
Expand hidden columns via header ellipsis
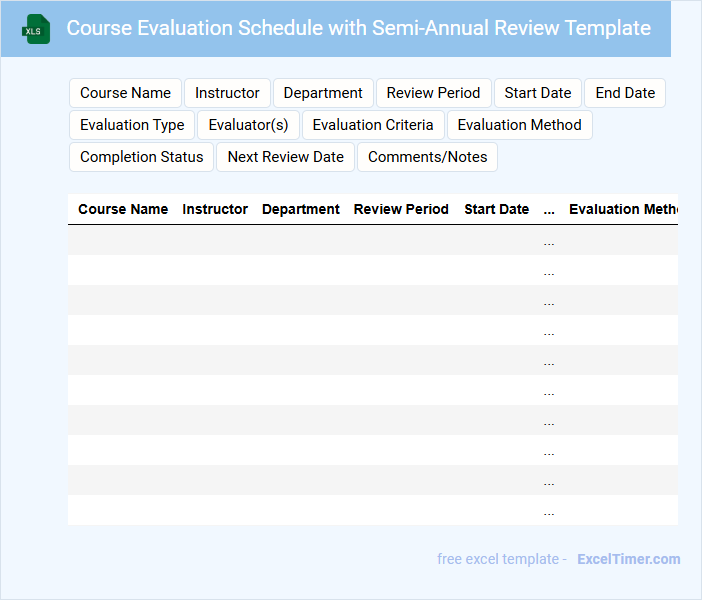coord(549,210)
